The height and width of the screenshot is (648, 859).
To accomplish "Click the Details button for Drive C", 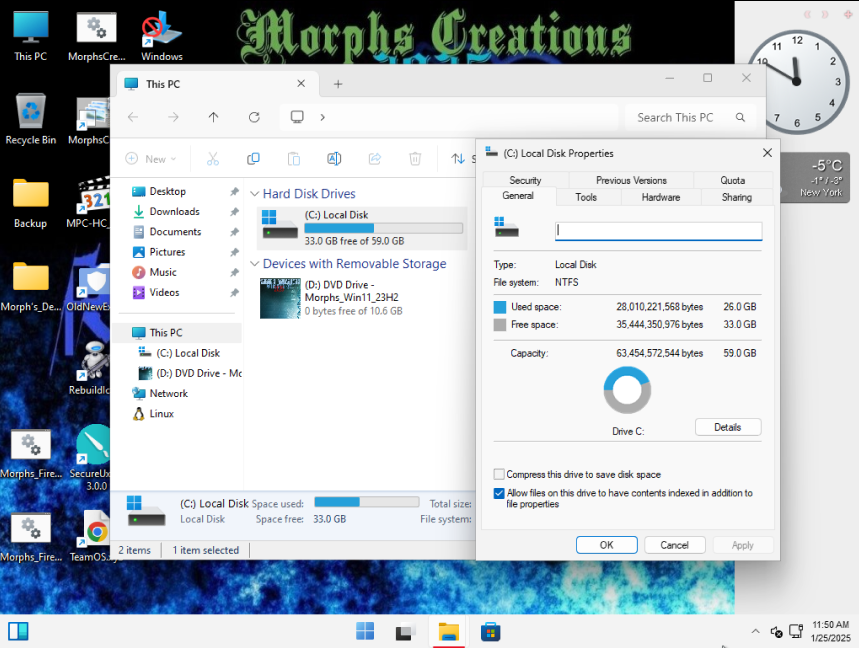I will point(728,427).
